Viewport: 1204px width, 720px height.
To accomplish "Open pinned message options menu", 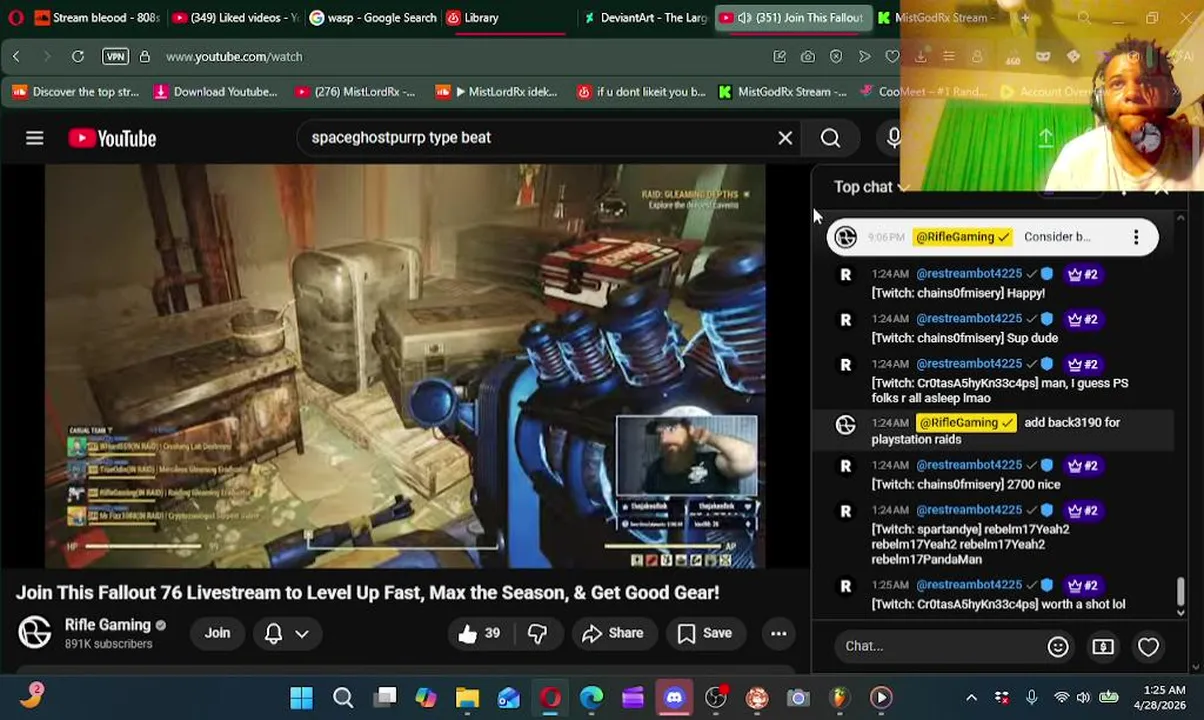I will 1136,237.
